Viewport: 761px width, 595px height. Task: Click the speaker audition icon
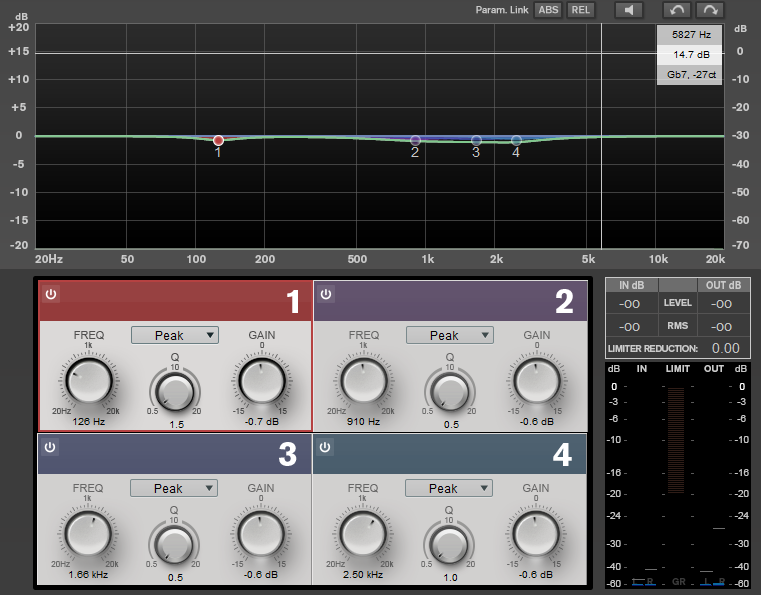click(629, 10)
